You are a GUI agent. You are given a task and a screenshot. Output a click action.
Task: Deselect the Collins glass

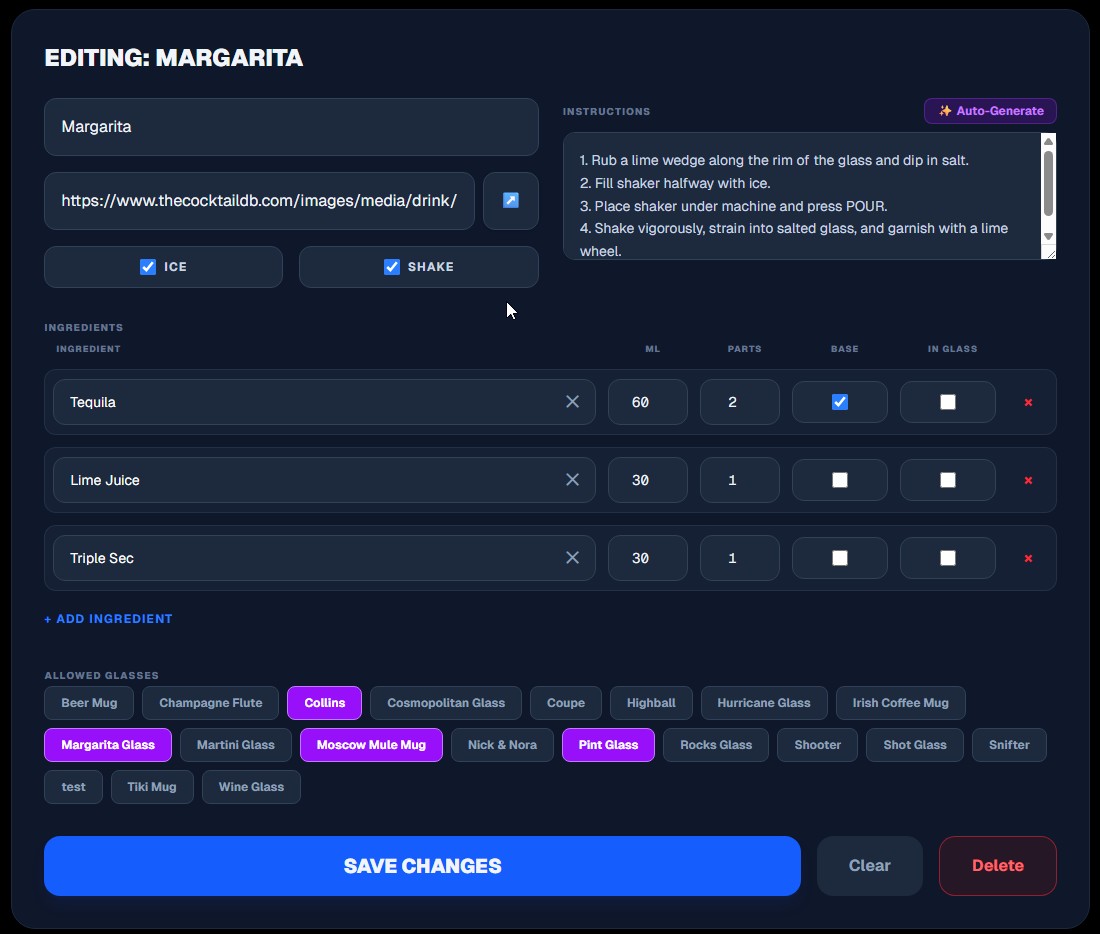[x=324, y=702]
